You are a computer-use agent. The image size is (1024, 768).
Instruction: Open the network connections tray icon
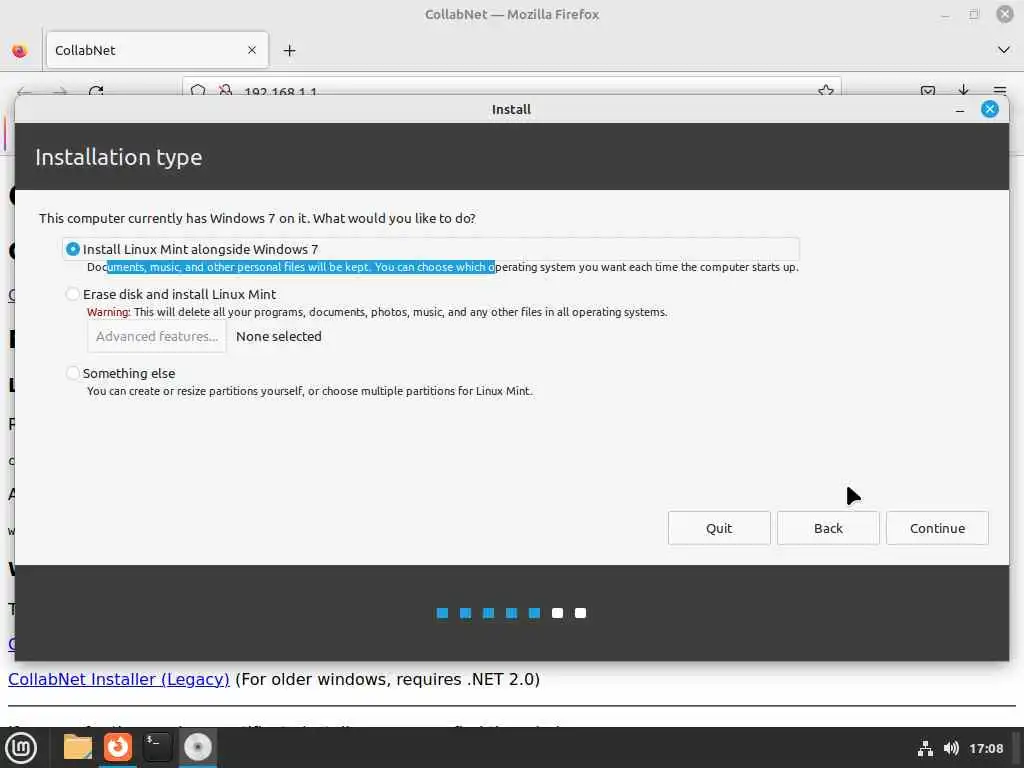(x=925, y=748)
